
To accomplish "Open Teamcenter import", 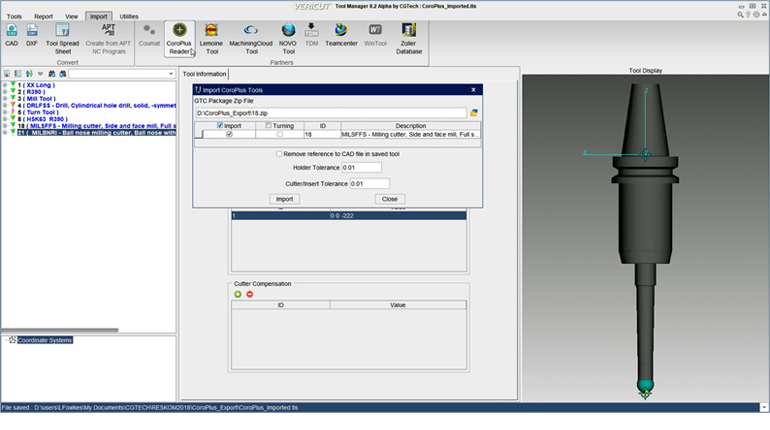I will [x=341, y=35].
